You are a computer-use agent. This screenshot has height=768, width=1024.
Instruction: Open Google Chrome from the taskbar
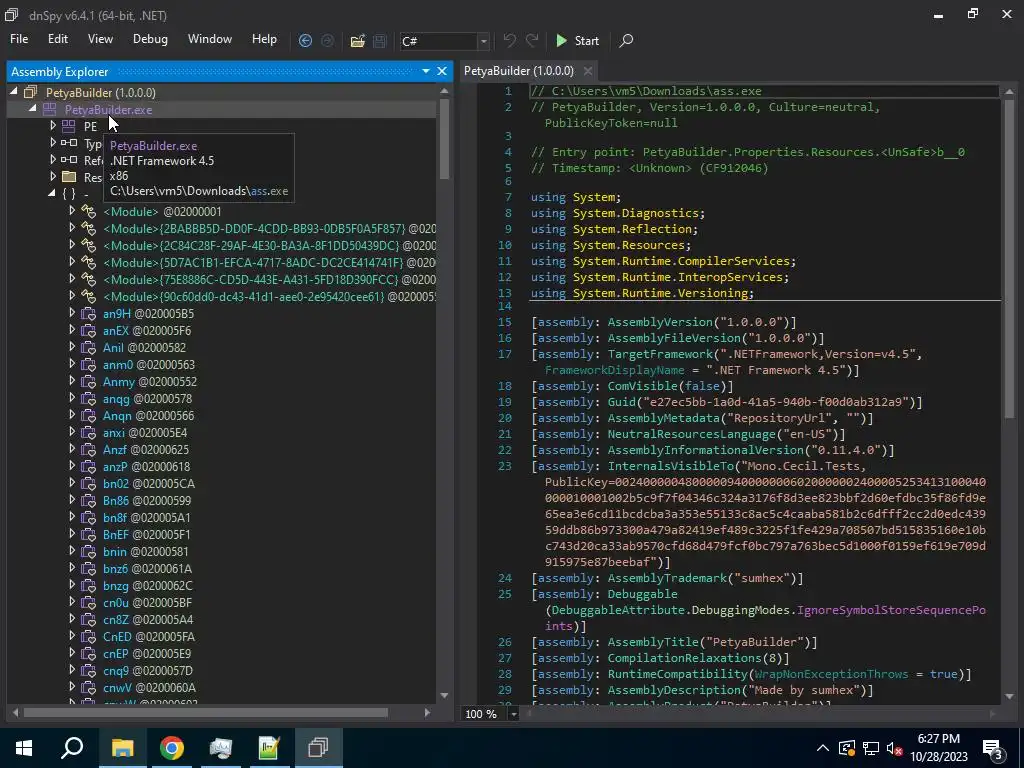point(171,748)
